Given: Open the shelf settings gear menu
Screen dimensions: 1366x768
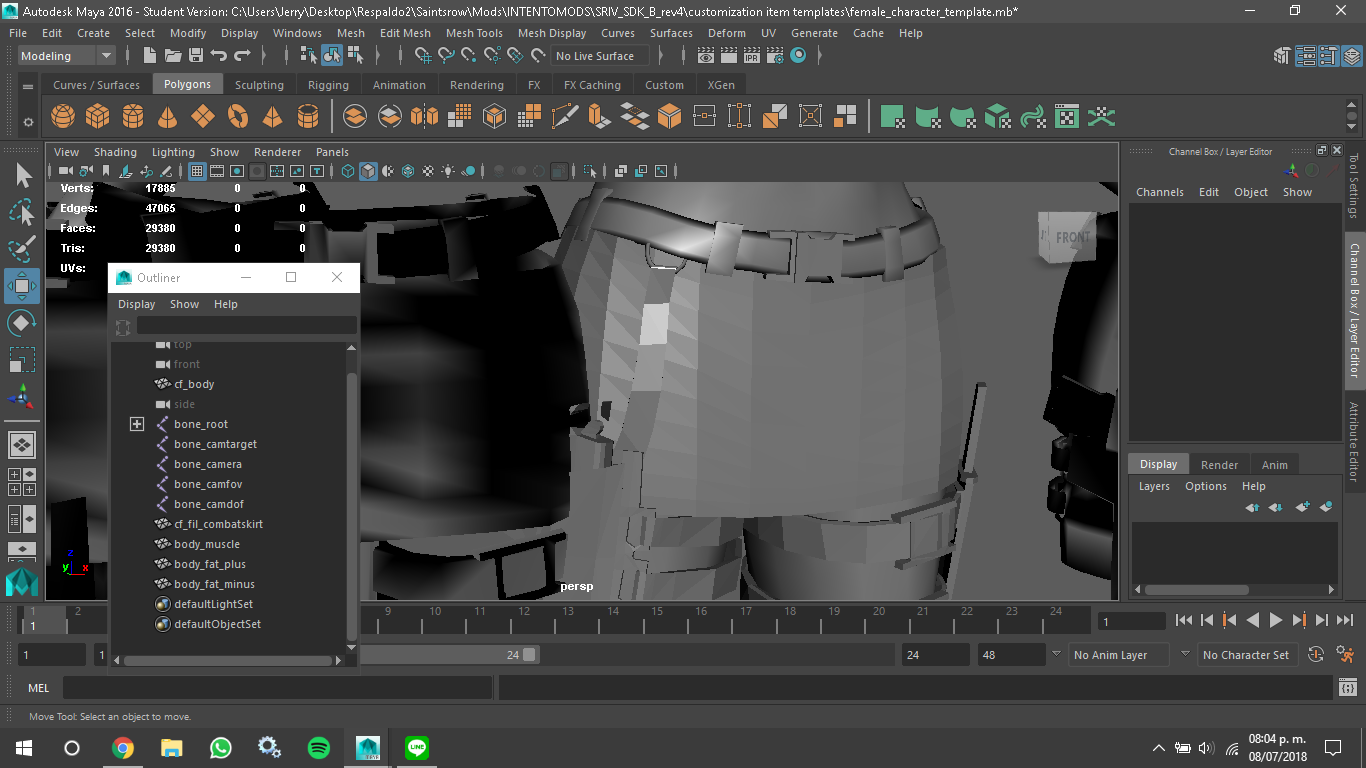Looking at the screenshot, I should 28,122.
